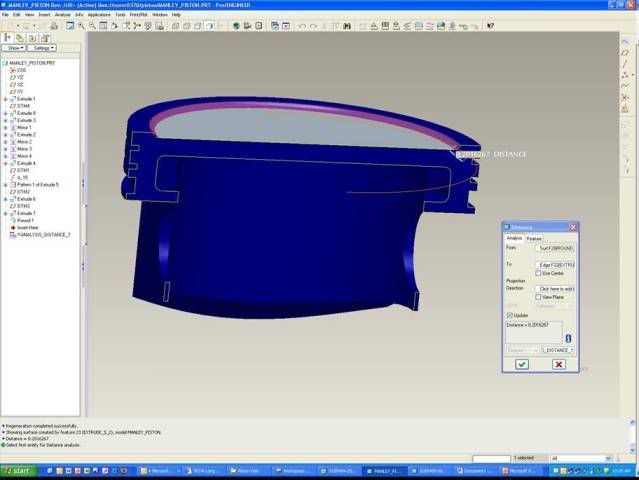
Task: Click the red X cancel button
Action: (558, 364)
